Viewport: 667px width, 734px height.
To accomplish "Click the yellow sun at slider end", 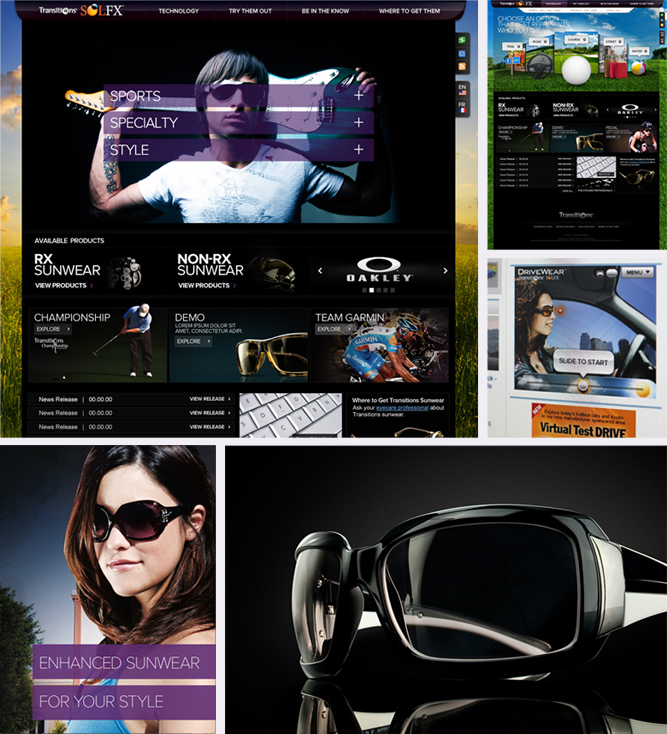I will tap(643, 389).
